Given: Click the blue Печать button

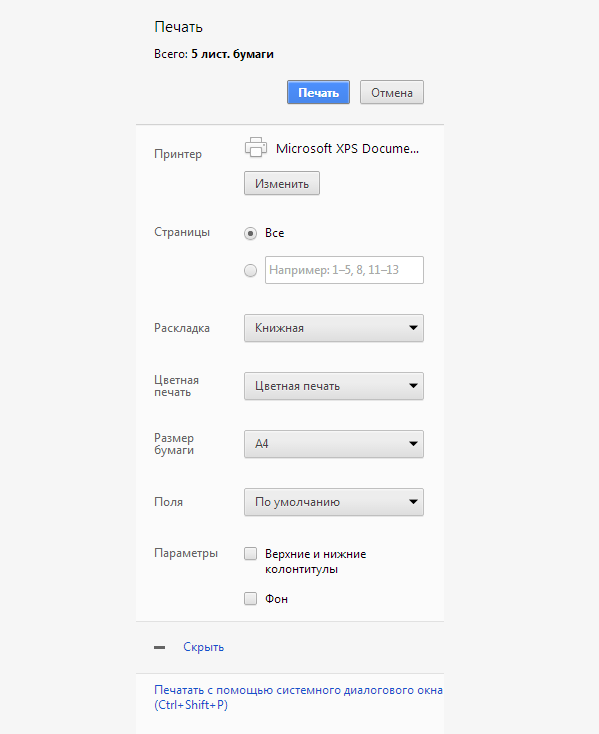Looking at the screenshot, I should tap(318, 92).
